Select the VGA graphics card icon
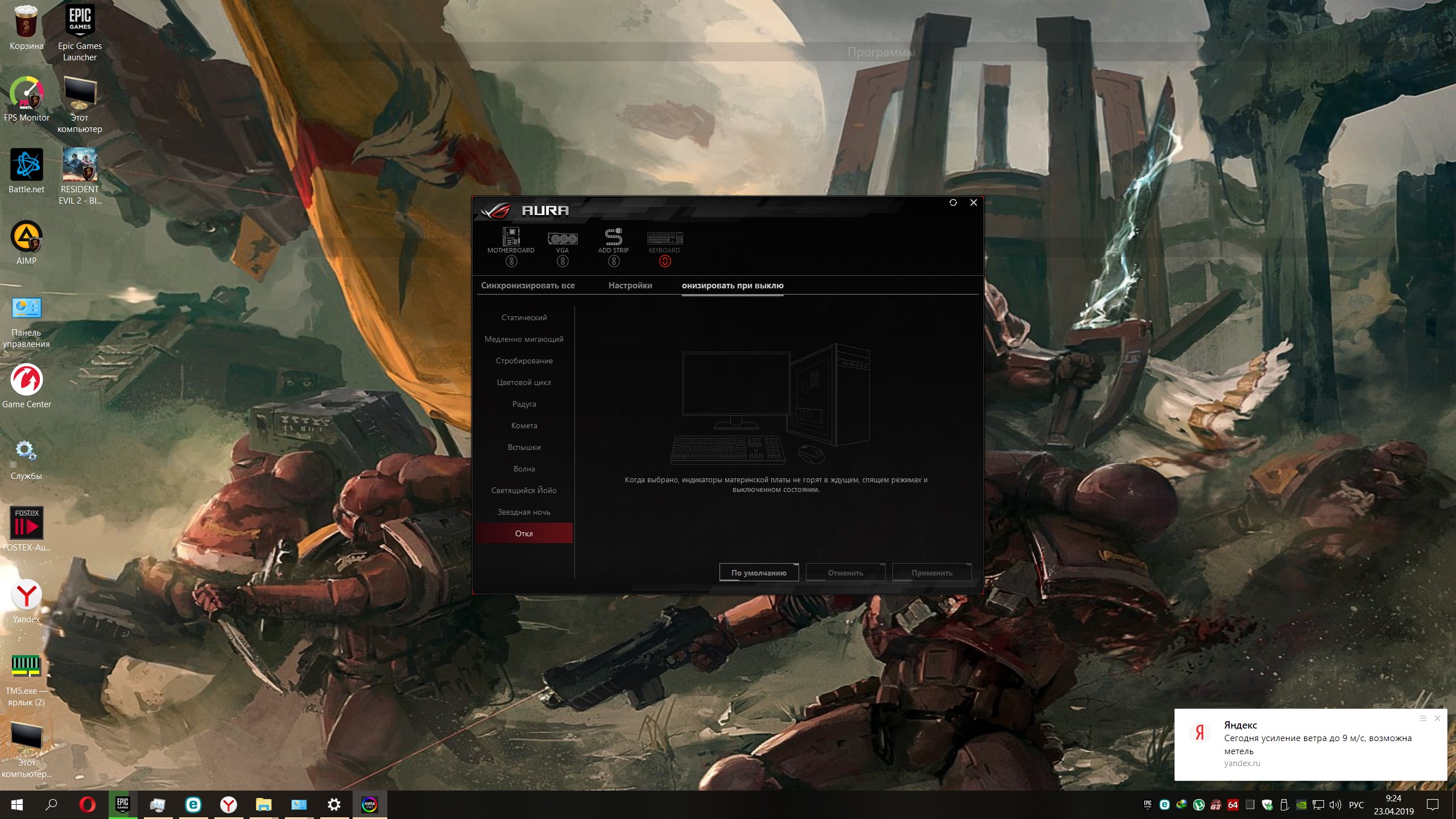Image resolution: width=1456 pixels, height=819 pixels. [562, 238]
